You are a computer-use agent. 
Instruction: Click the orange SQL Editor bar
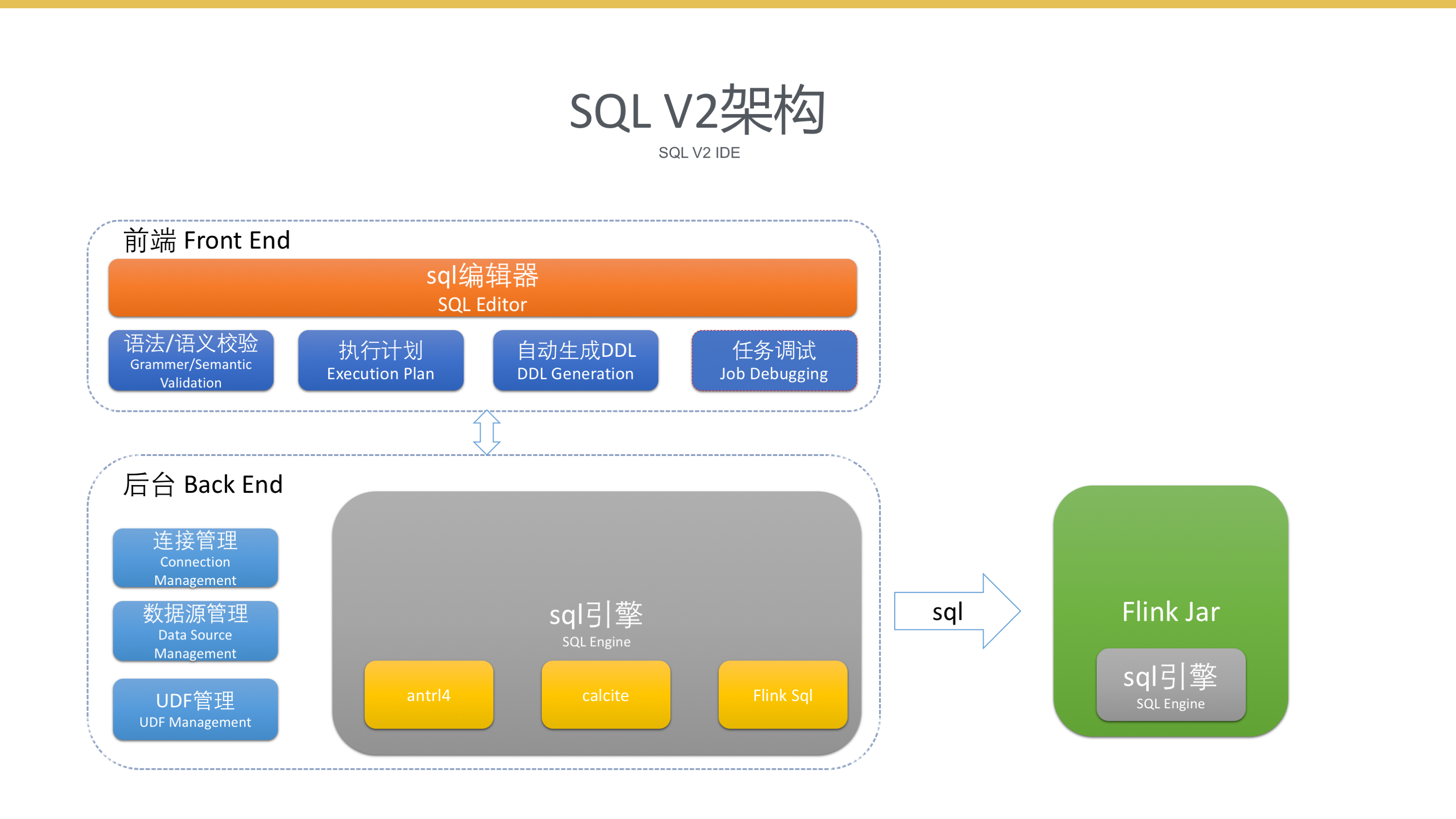coord(482,288)
